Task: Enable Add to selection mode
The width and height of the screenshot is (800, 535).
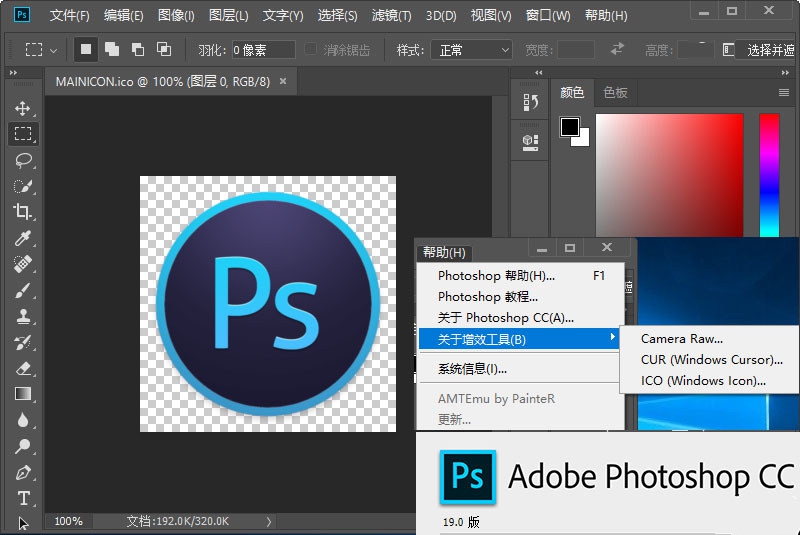Action: [112, 49]
